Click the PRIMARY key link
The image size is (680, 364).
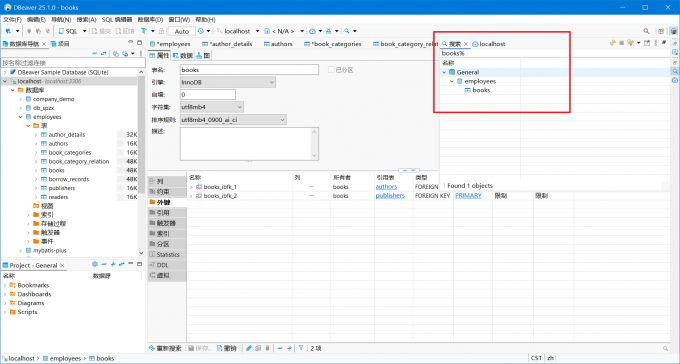point(468,196)
